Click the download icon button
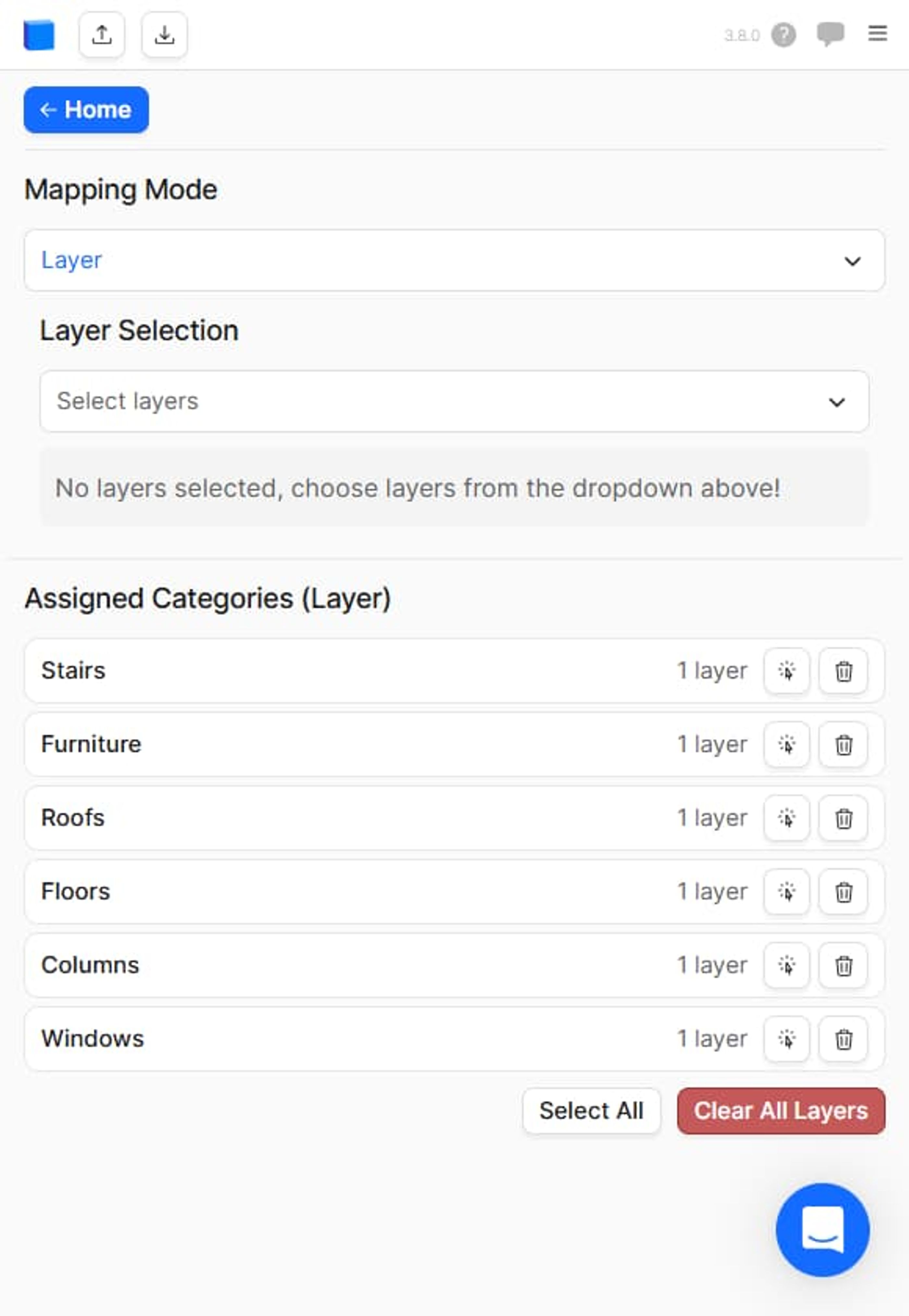 [165, 35]
